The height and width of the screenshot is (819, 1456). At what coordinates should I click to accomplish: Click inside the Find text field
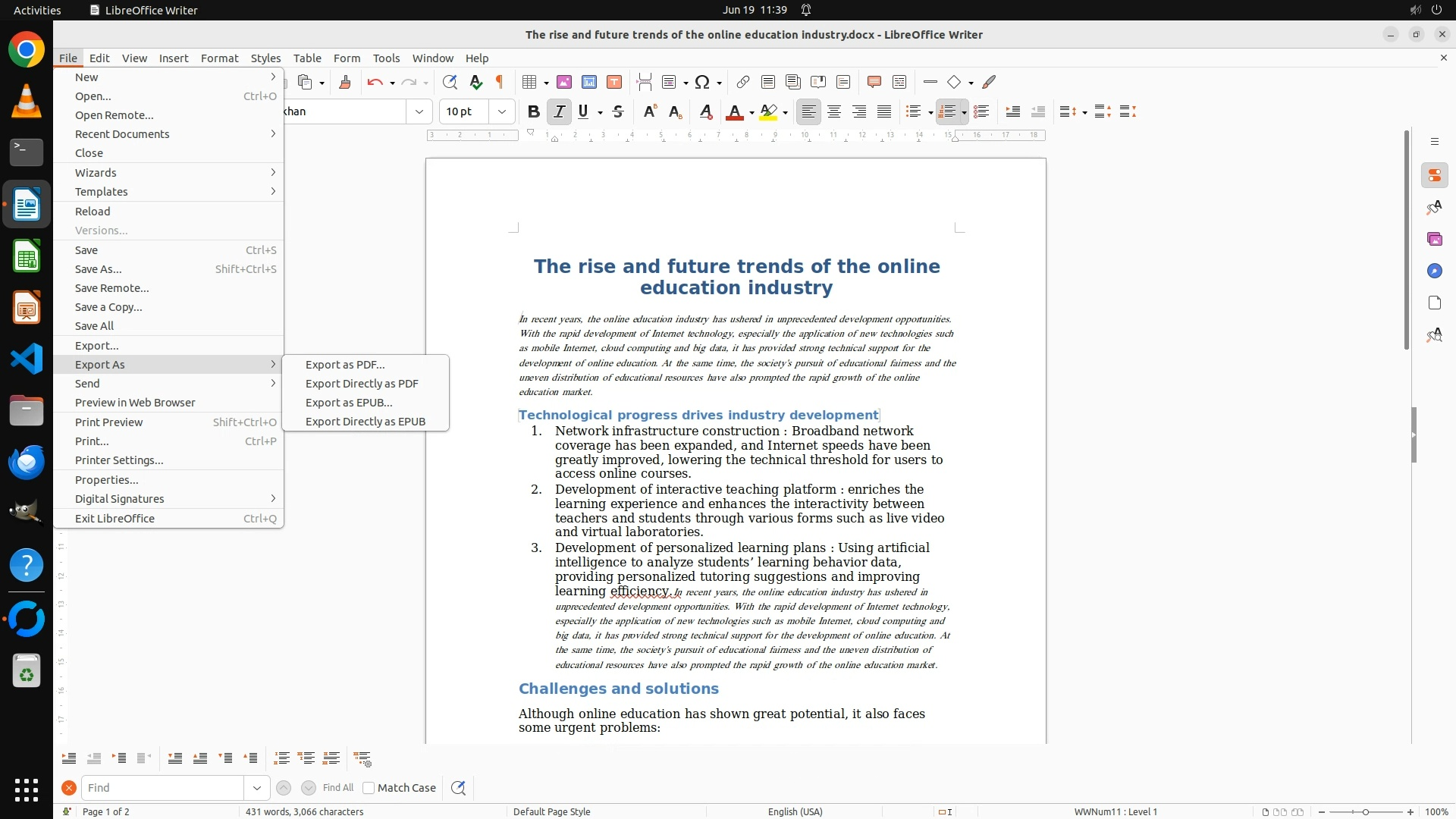[162, 788]
